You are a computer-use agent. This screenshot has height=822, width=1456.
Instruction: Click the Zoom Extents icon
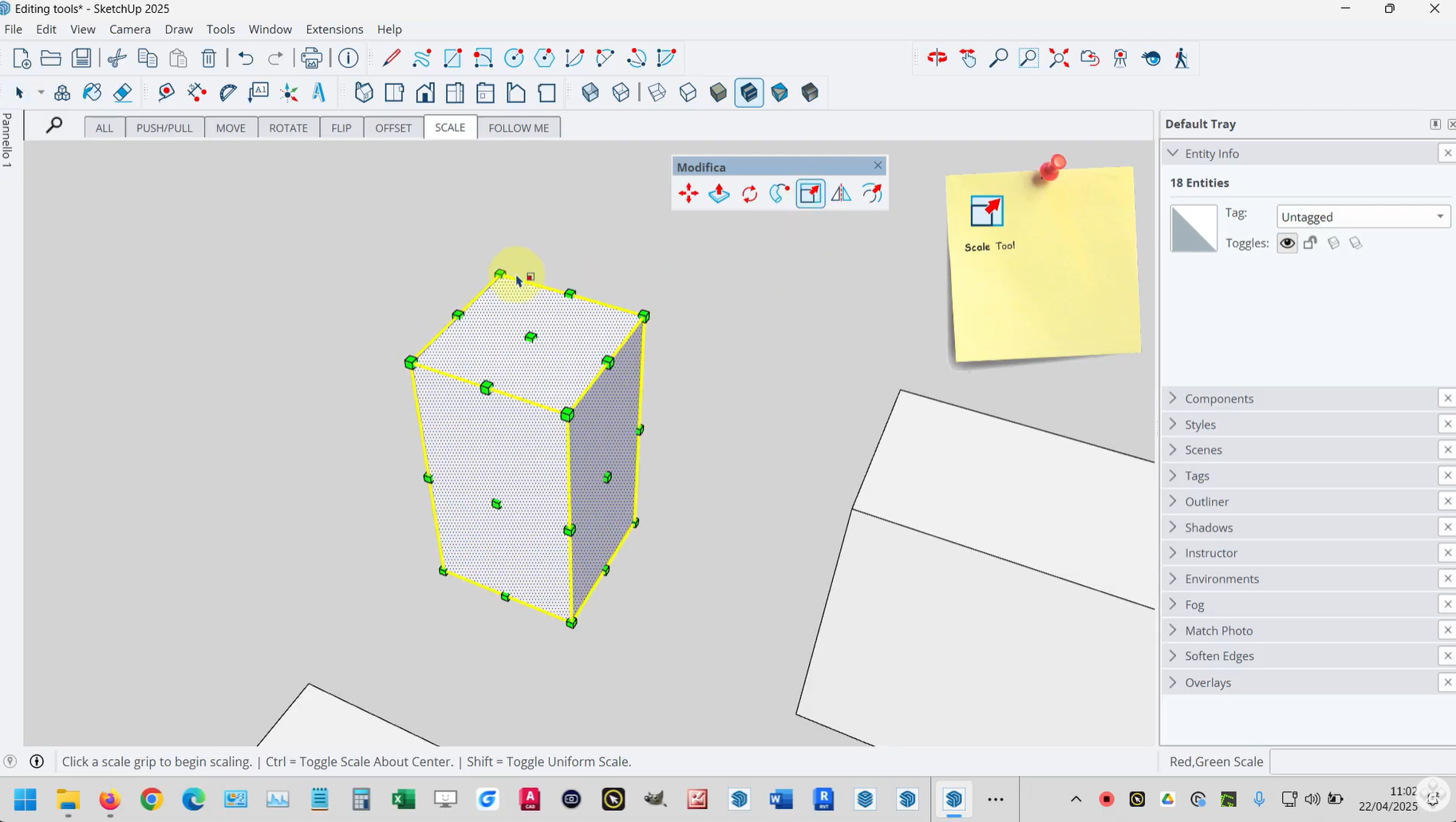pos(1059,58)
